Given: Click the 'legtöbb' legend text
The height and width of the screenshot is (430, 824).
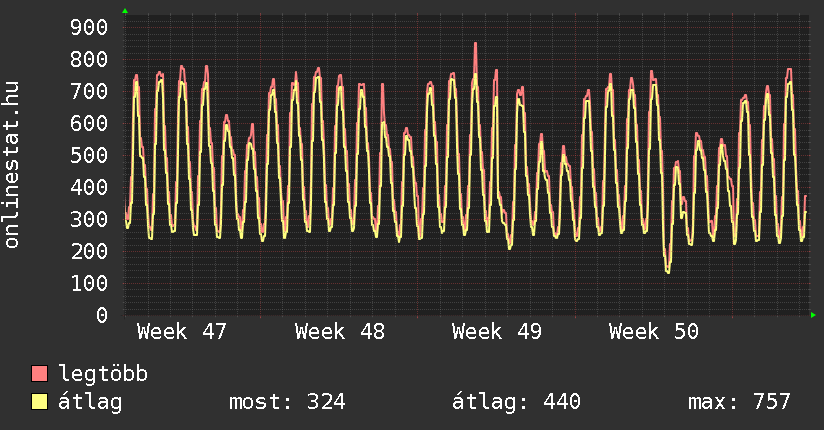Looking at the screenshot, I should (103, 375).
